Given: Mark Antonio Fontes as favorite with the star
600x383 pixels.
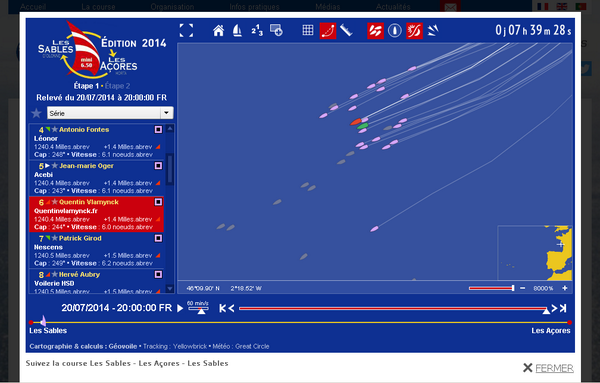Looking at the screenshot, I should (x=55, y=129).
